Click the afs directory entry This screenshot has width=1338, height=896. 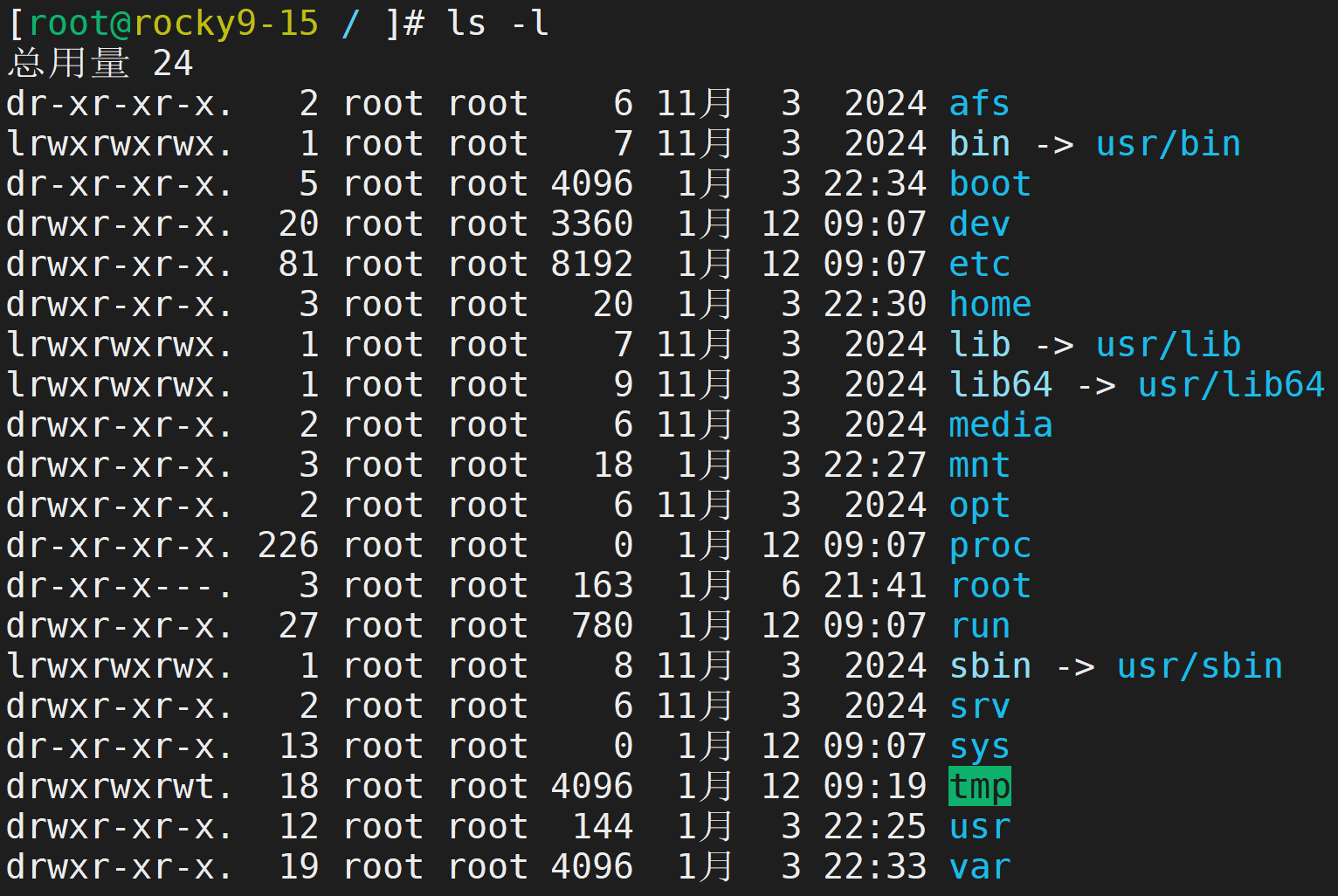tap(978, 103)
